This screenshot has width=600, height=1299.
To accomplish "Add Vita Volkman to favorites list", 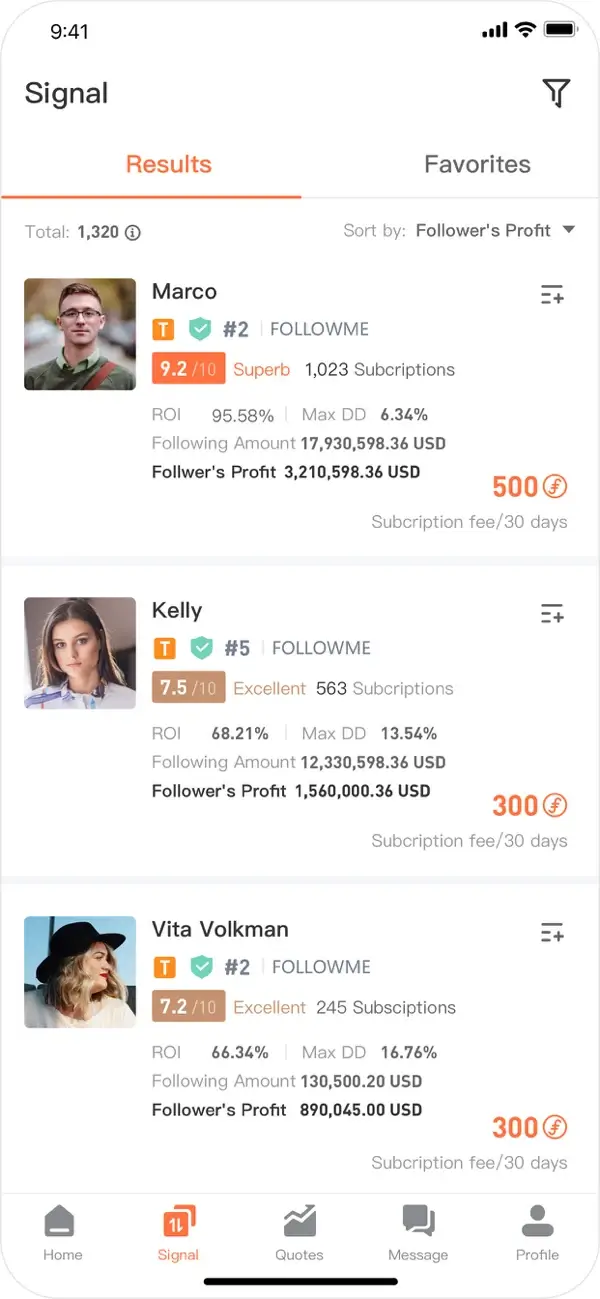I will coord(552,933).
